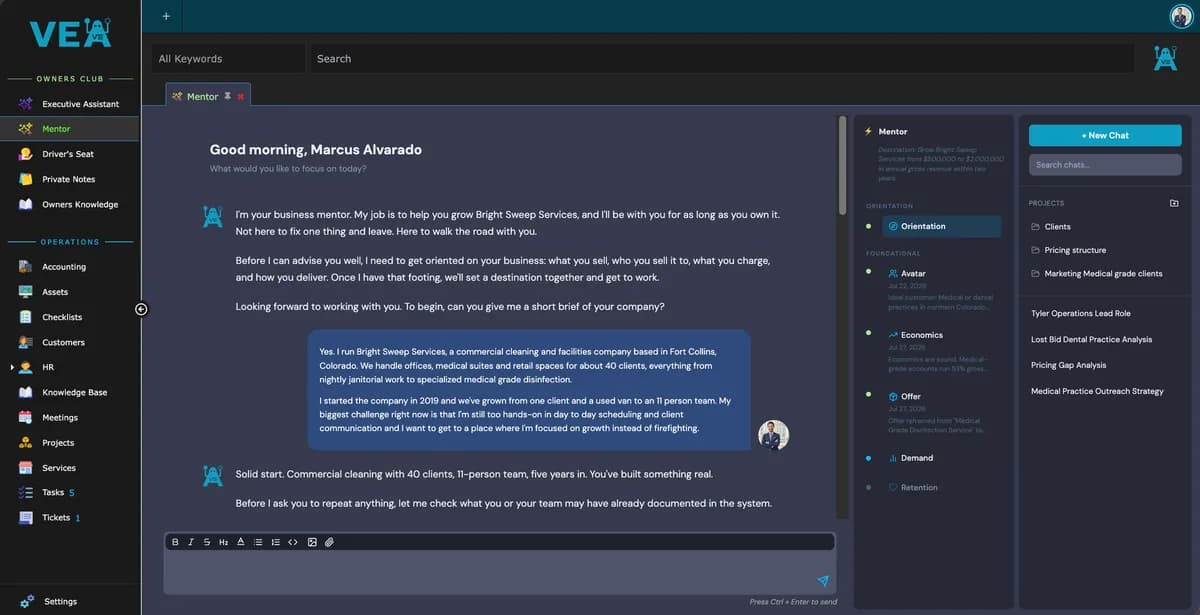The image size is (1200, 615).
Task: Go to Owners Knowledge section
Action: [70, 204]
